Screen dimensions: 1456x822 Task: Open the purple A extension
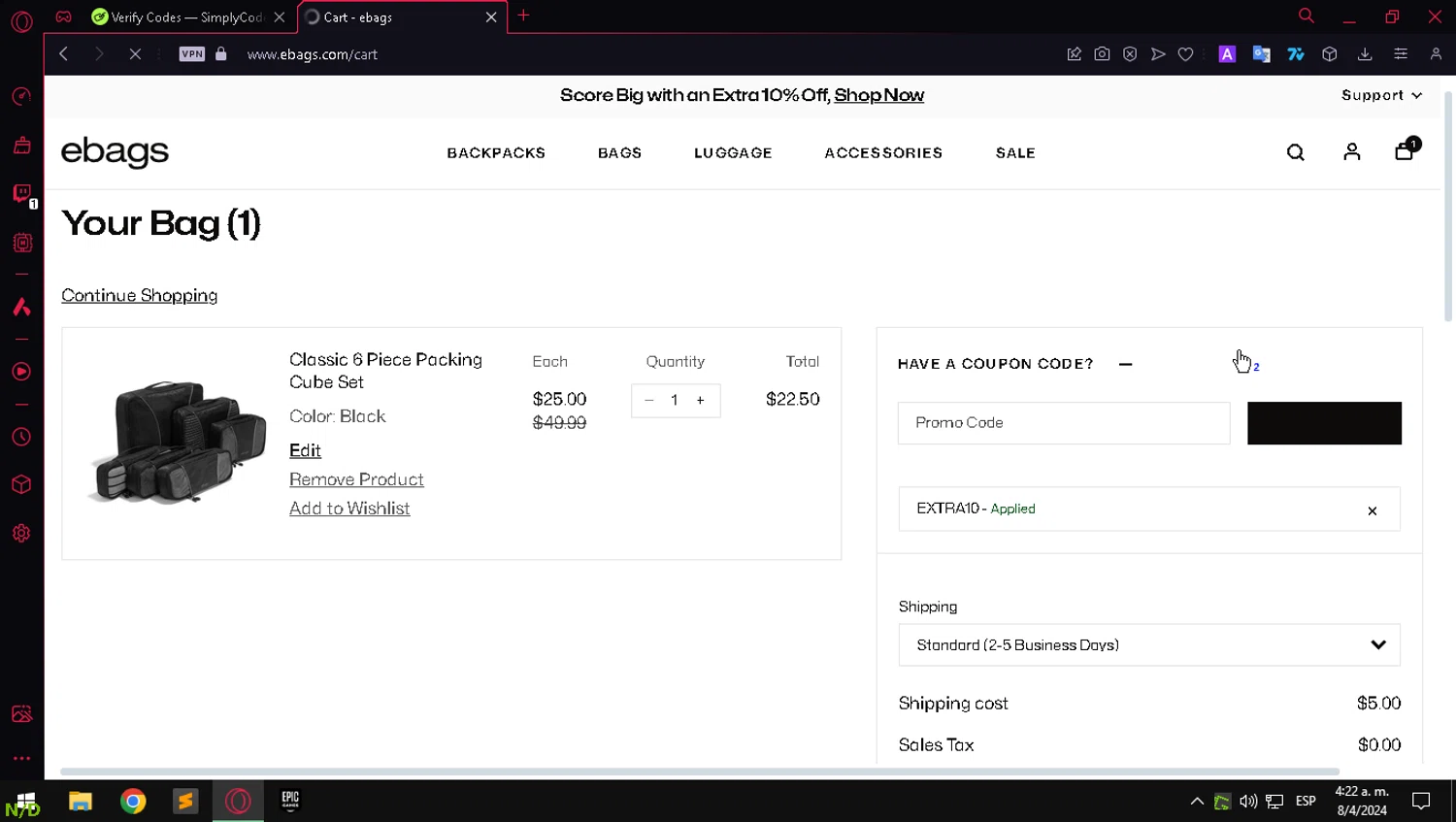pos(1227,54)
